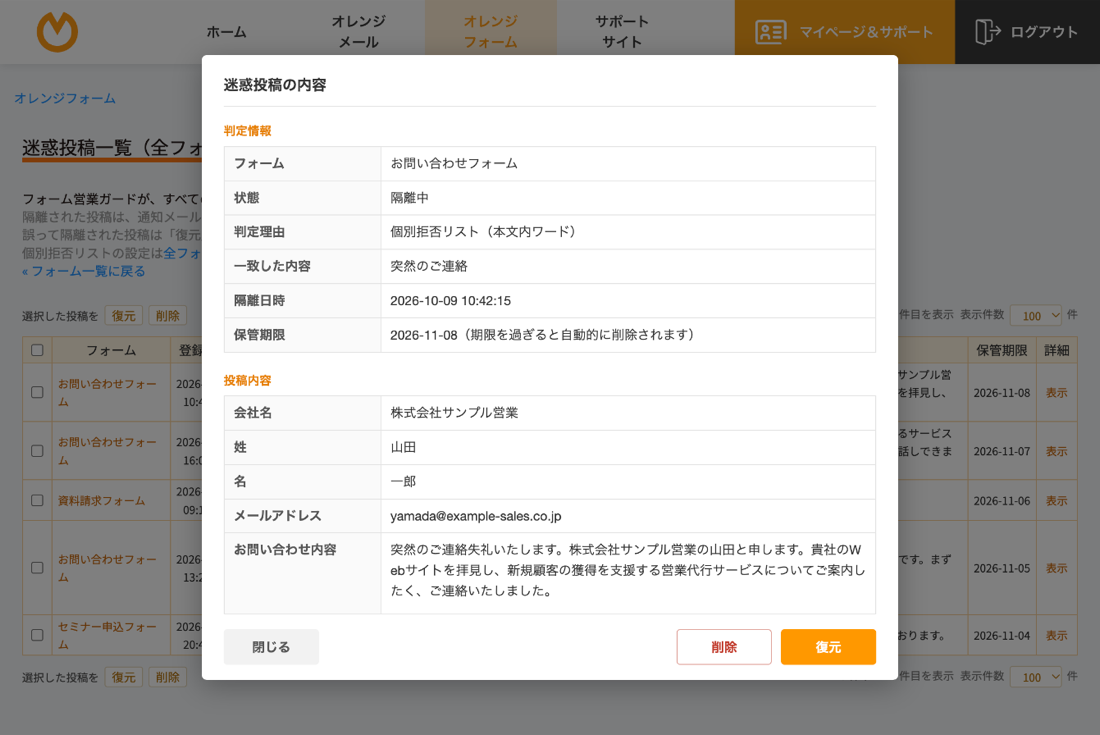Open the セミナー申込フォーム link in table
The height and width of the screenshot is (735, 1100).
tap(107, 635)
